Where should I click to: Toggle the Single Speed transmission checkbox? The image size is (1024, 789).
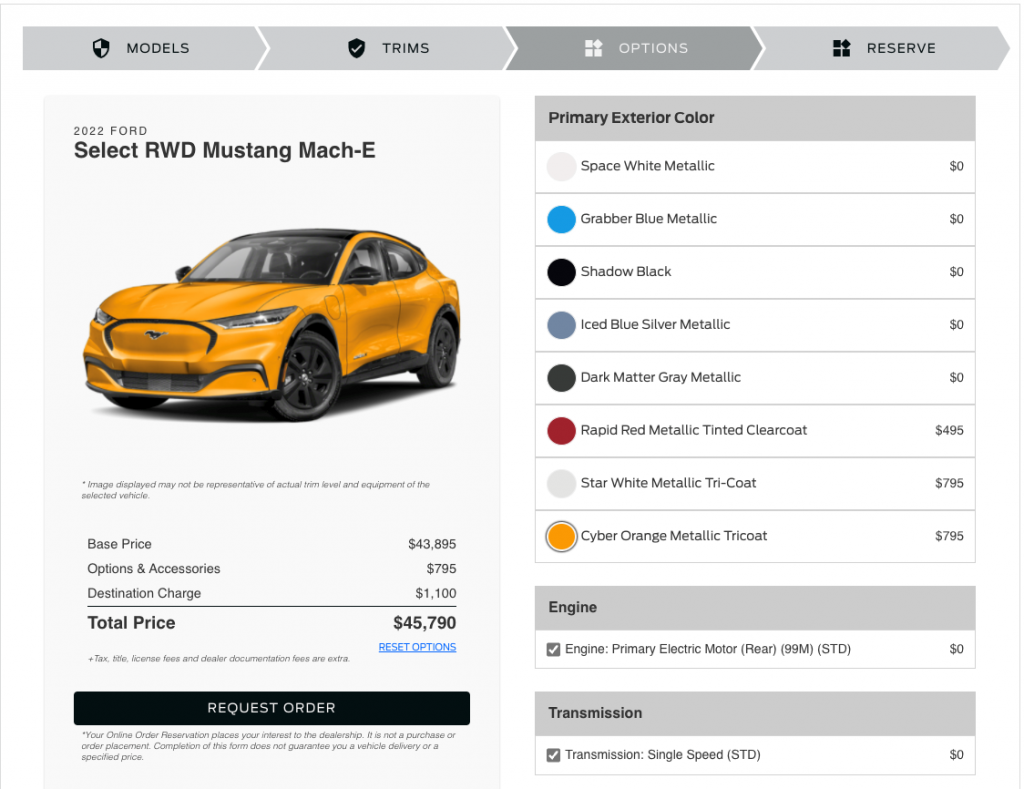[x=553, y=755]
